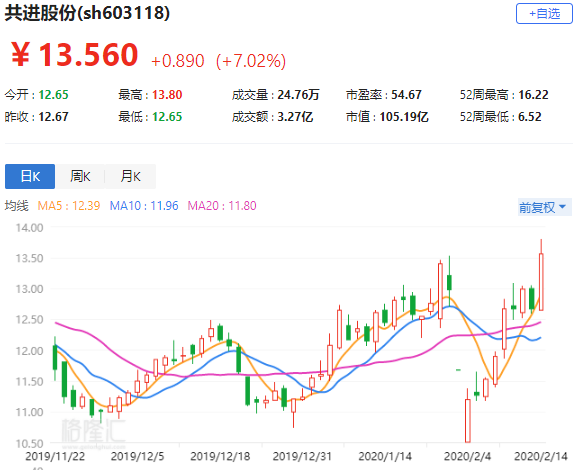Click the 52周最低 value 6.52
The height and width of the screenshot is (470, 578).
pos(530,117)
